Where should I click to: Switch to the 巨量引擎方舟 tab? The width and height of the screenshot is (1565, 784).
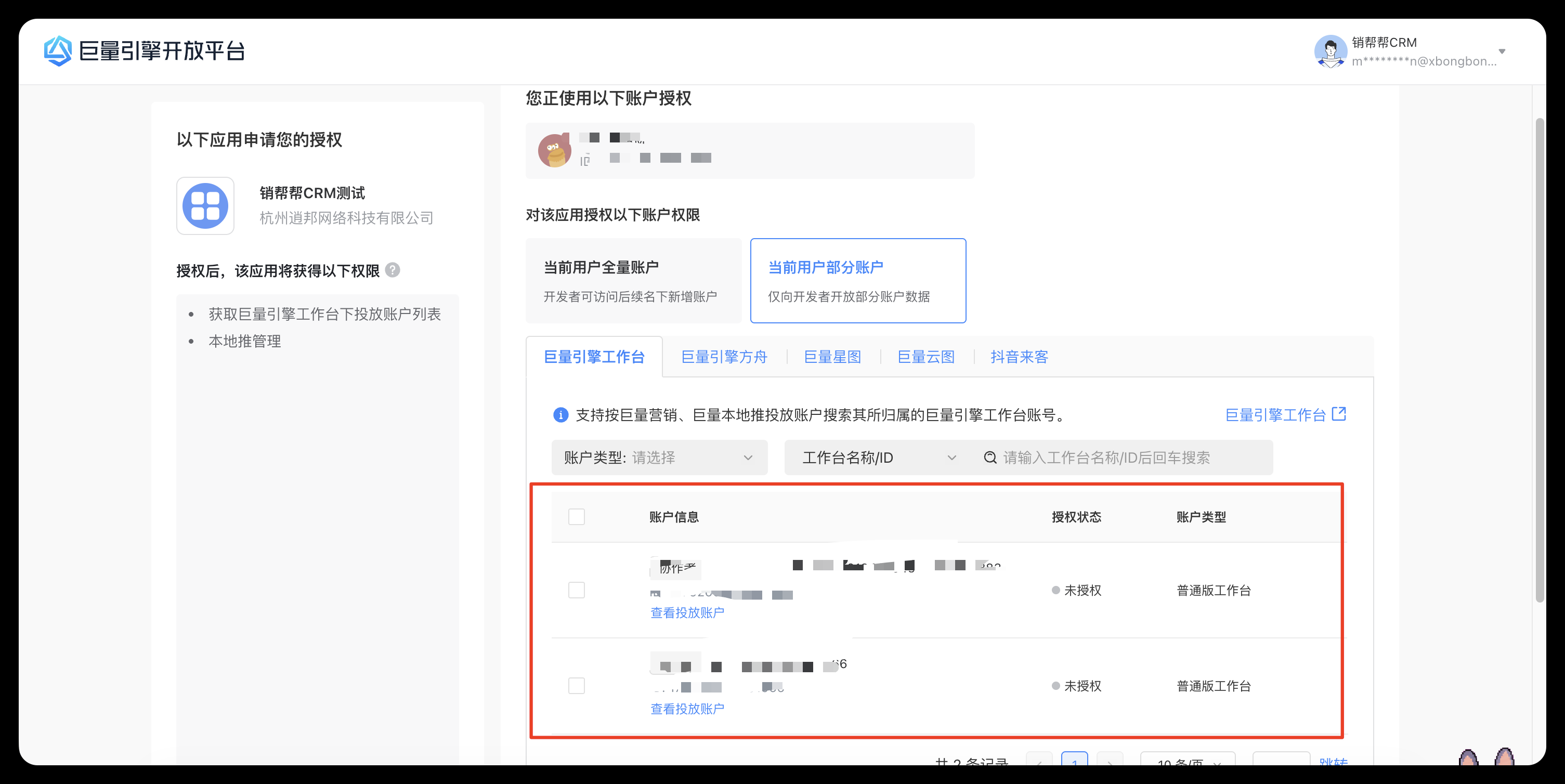(724, 357)
